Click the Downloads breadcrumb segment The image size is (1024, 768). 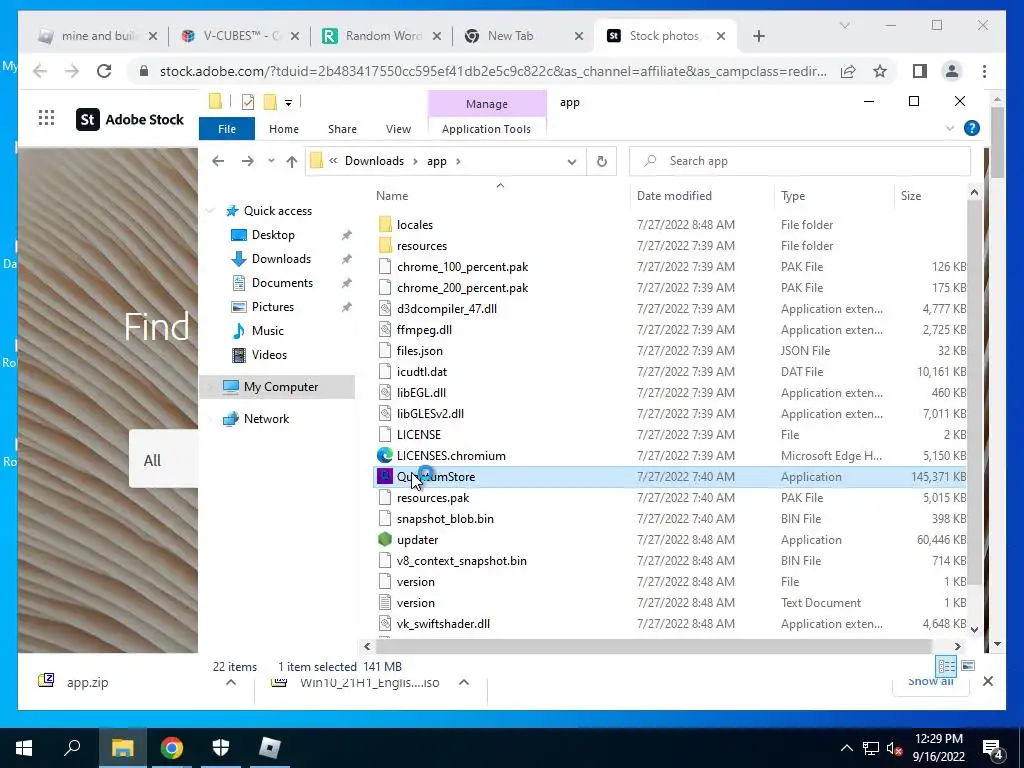coord(374,161)
